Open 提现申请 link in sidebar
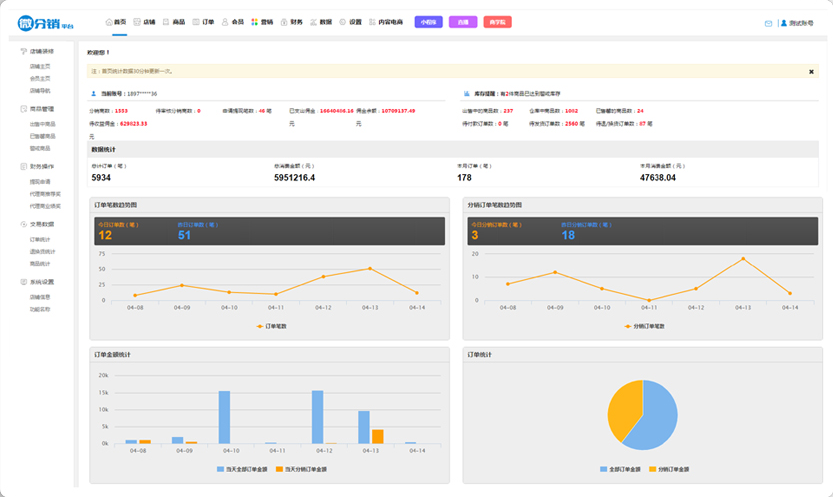Image resolution: width=833 pixels, height=497 pixels. tap(40, 182)
